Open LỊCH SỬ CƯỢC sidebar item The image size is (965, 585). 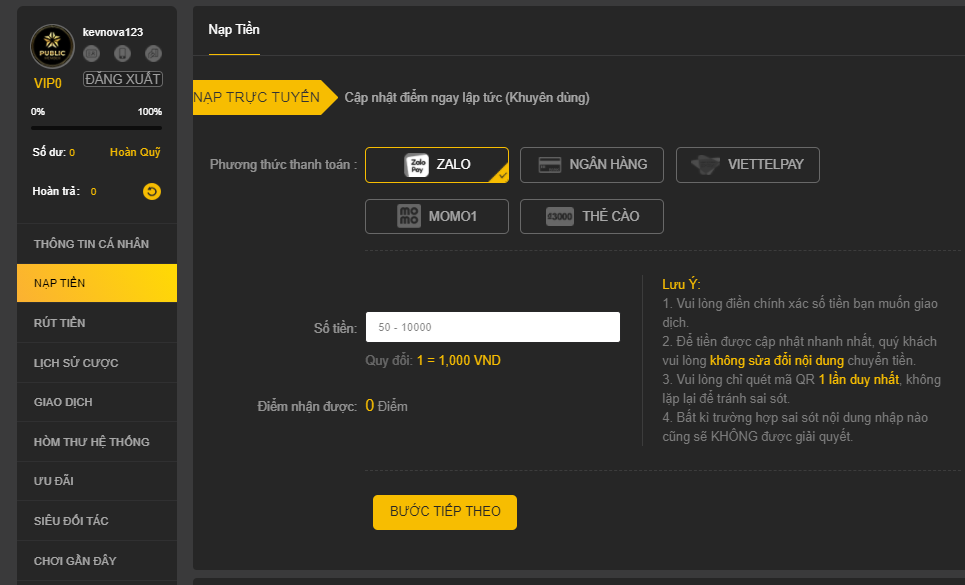click(97, 363)
